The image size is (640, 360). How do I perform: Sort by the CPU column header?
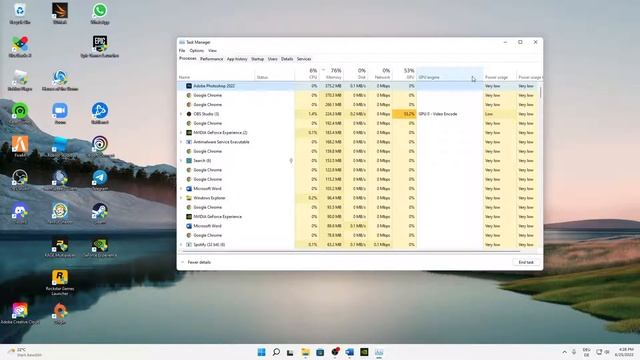pos(307,74)
